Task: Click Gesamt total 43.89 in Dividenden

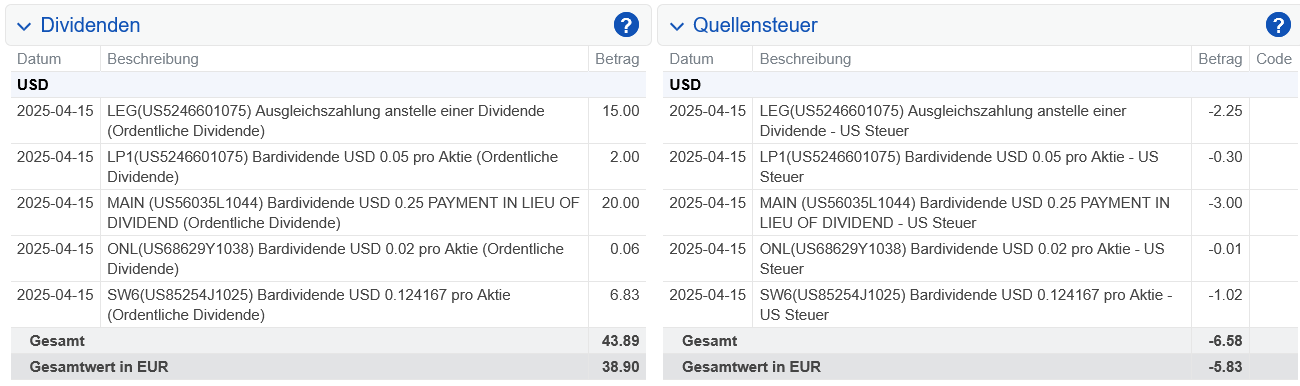Action: tap(621, 341)
